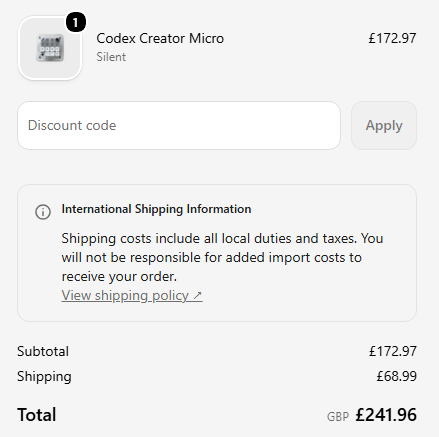Viewport: 439px width, 437px height.
Task: Click the shipping duties and taxes paragraph
Action: click(222, 257)
